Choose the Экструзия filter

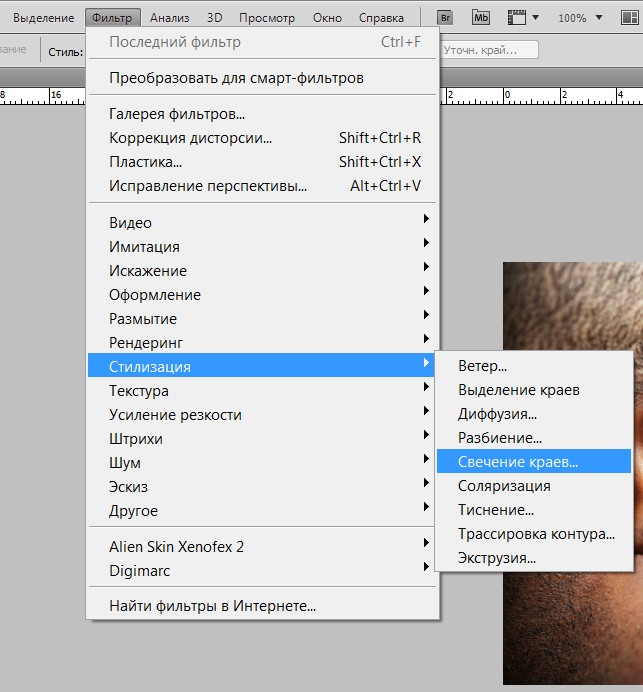(534, 558)
